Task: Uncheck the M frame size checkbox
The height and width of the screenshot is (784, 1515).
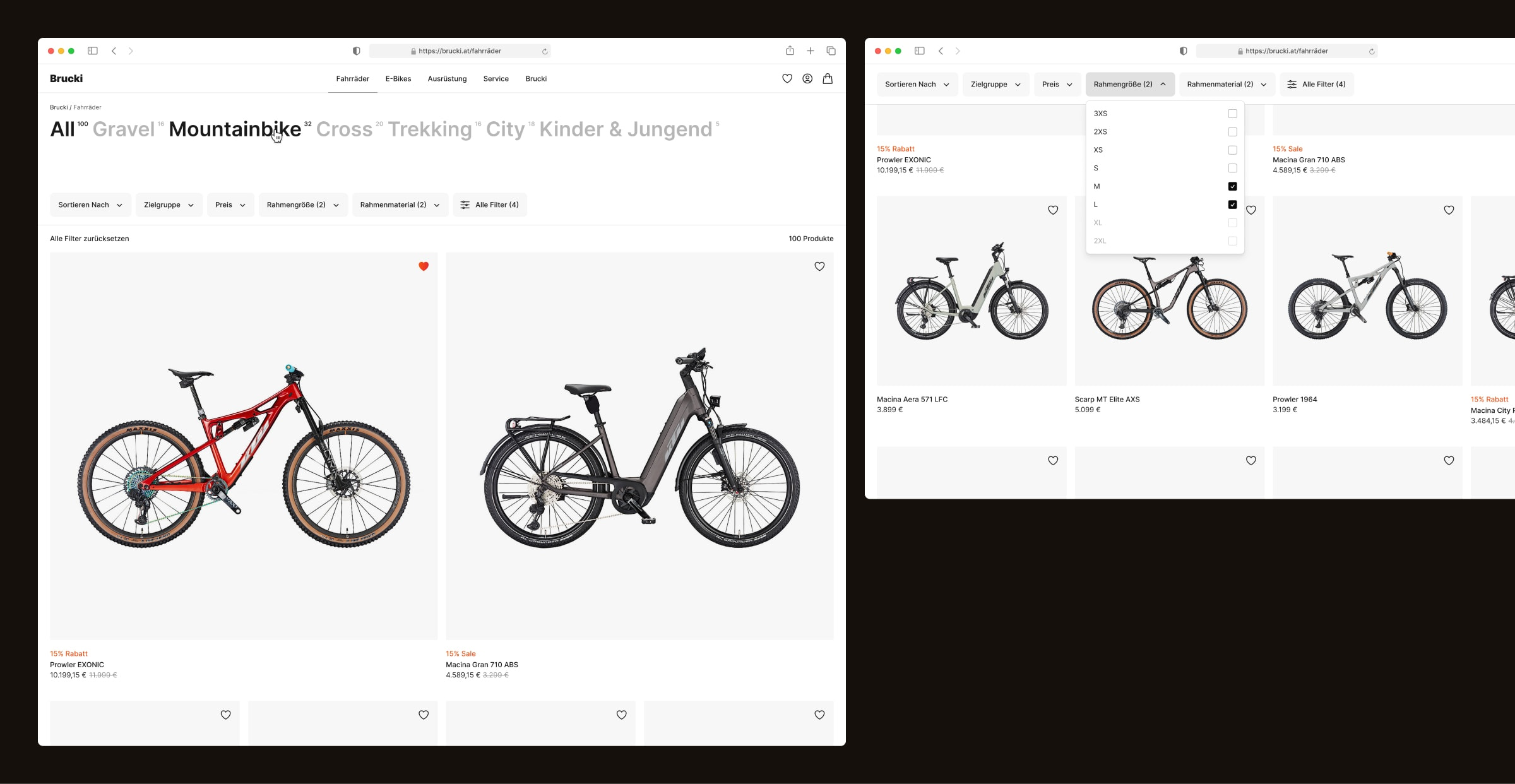Action: (x=1232, y=186)
